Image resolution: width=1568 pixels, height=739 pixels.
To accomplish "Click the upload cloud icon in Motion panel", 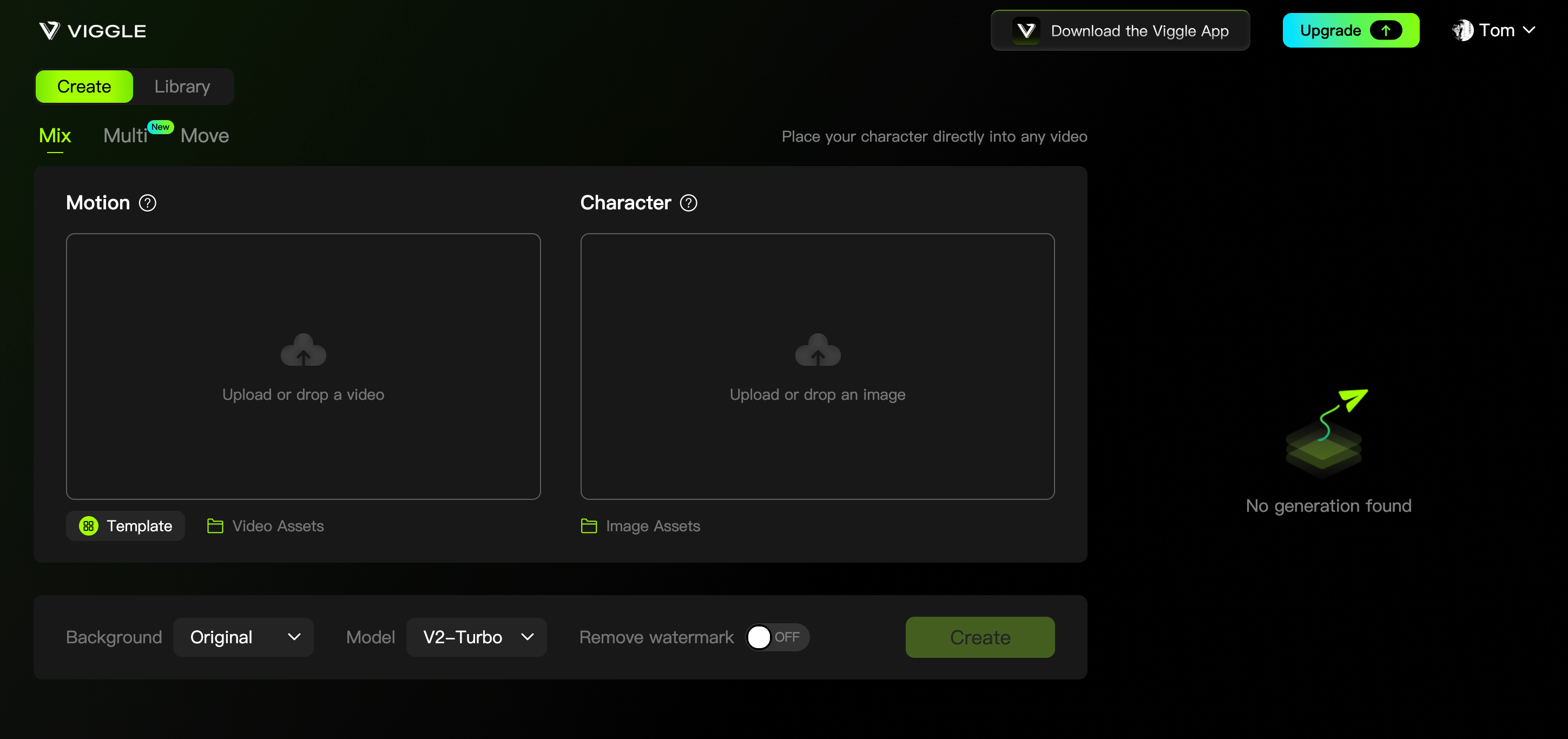I will coord(302,349).
